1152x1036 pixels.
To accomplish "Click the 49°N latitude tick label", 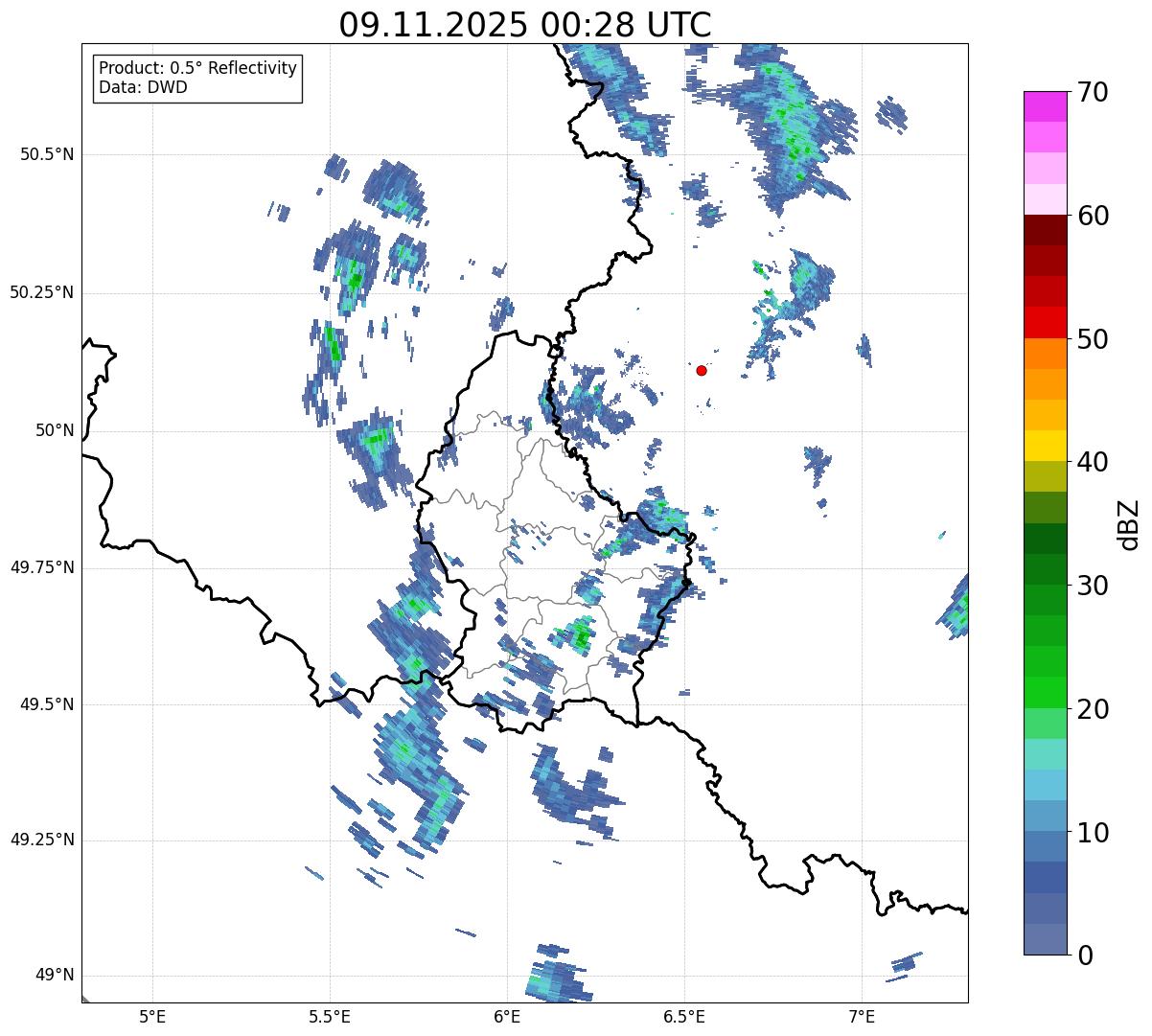I will pos(54,976).
